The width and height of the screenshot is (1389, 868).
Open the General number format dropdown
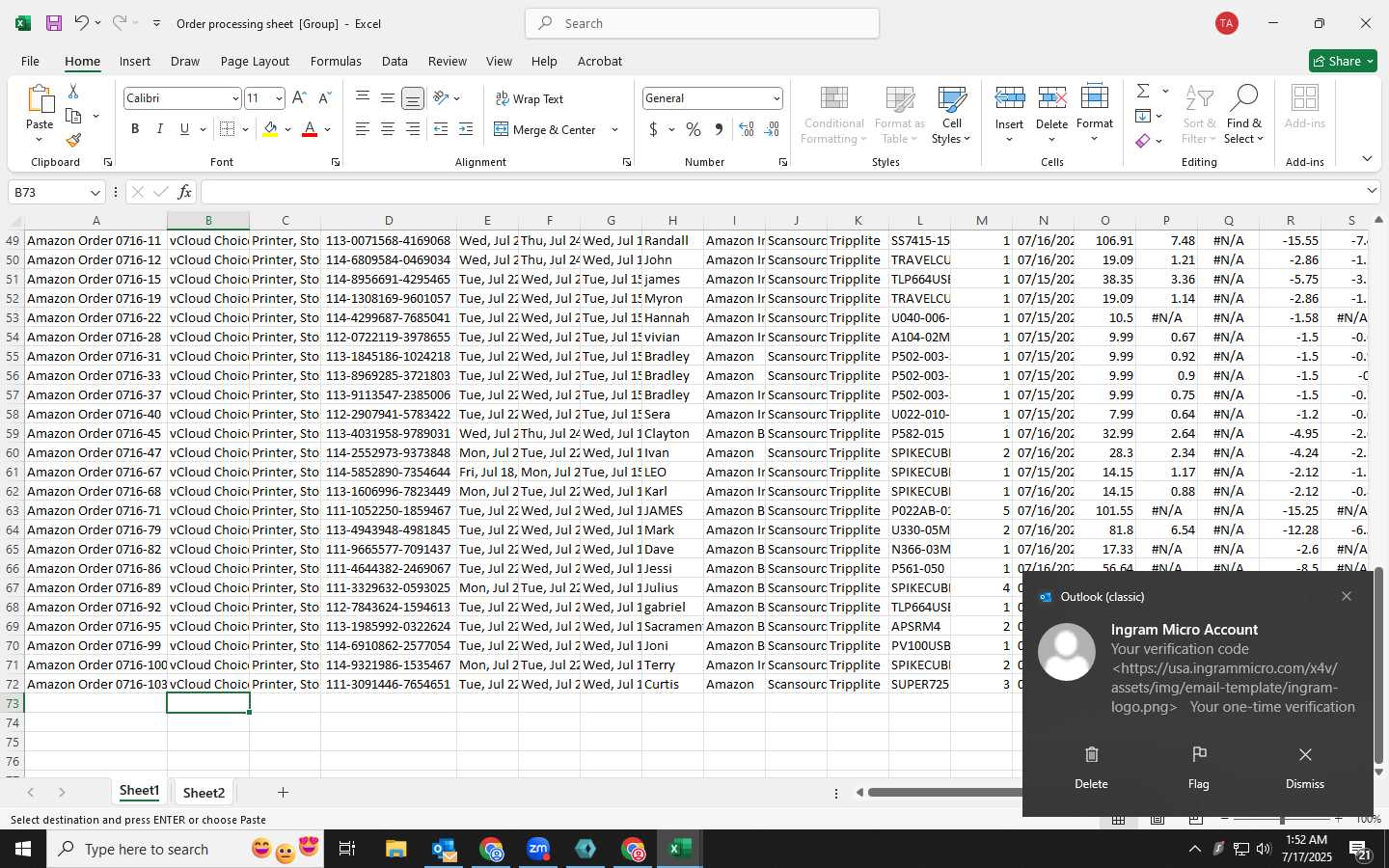tap(776, 98)
